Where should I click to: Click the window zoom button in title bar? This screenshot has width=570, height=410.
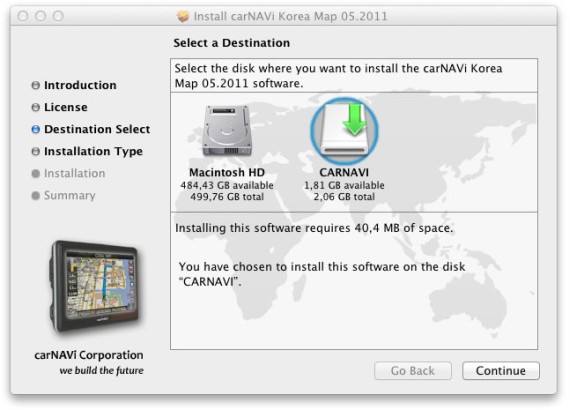[58, 16]
